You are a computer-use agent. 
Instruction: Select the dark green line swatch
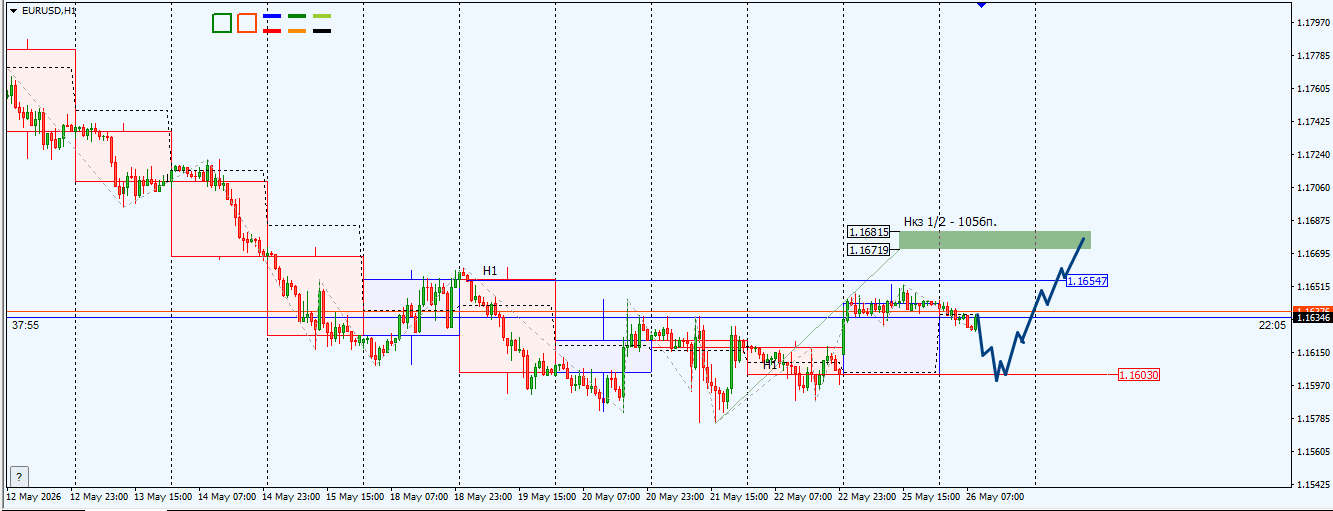pyautogui.click(x=297, y=17)
